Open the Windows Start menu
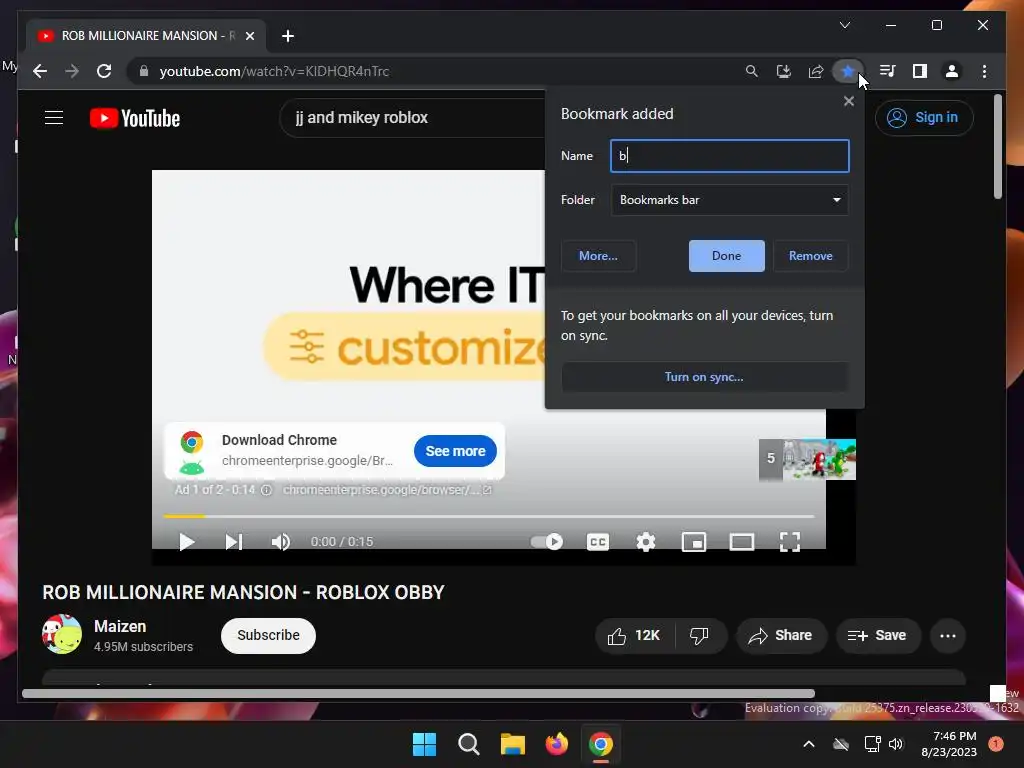Screen dimensions: 1024x768 424,744
